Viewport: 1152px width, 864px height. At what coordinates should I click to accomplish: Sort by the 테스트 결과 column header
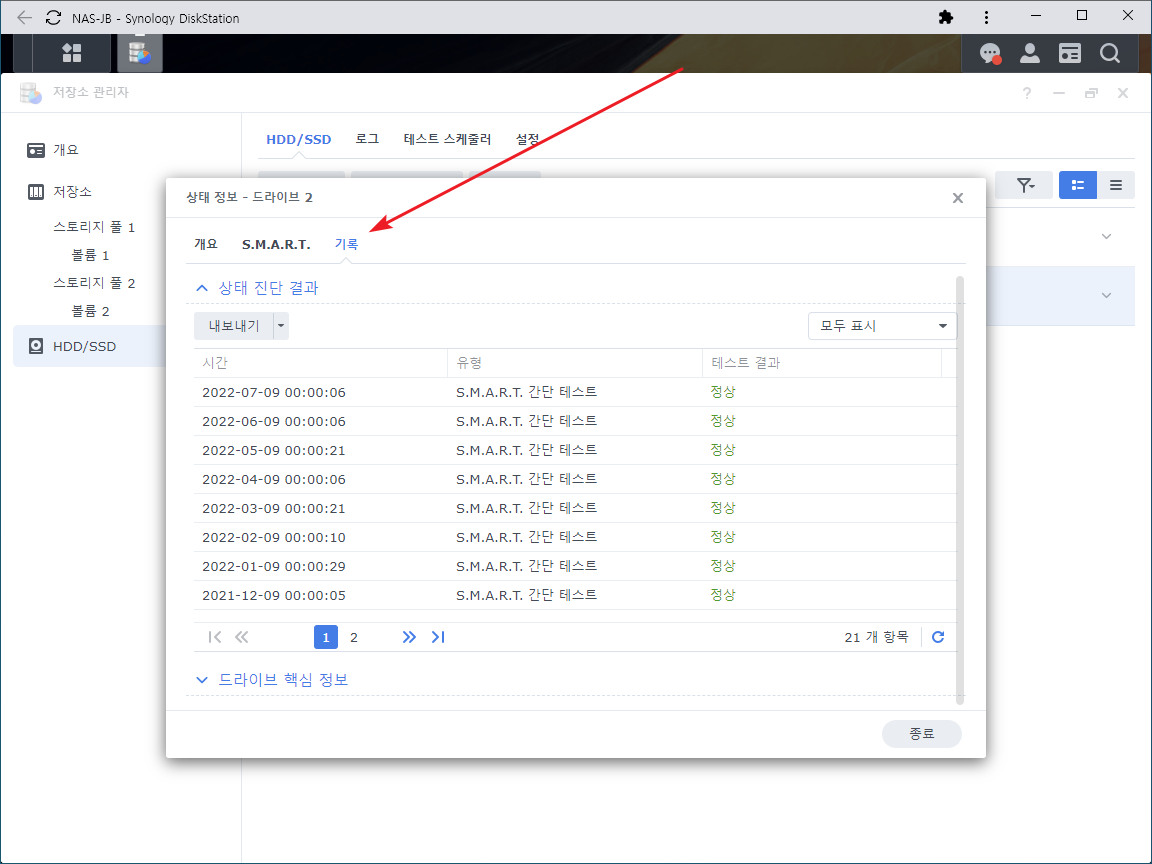pyautogui.click(x=821, y=363)
